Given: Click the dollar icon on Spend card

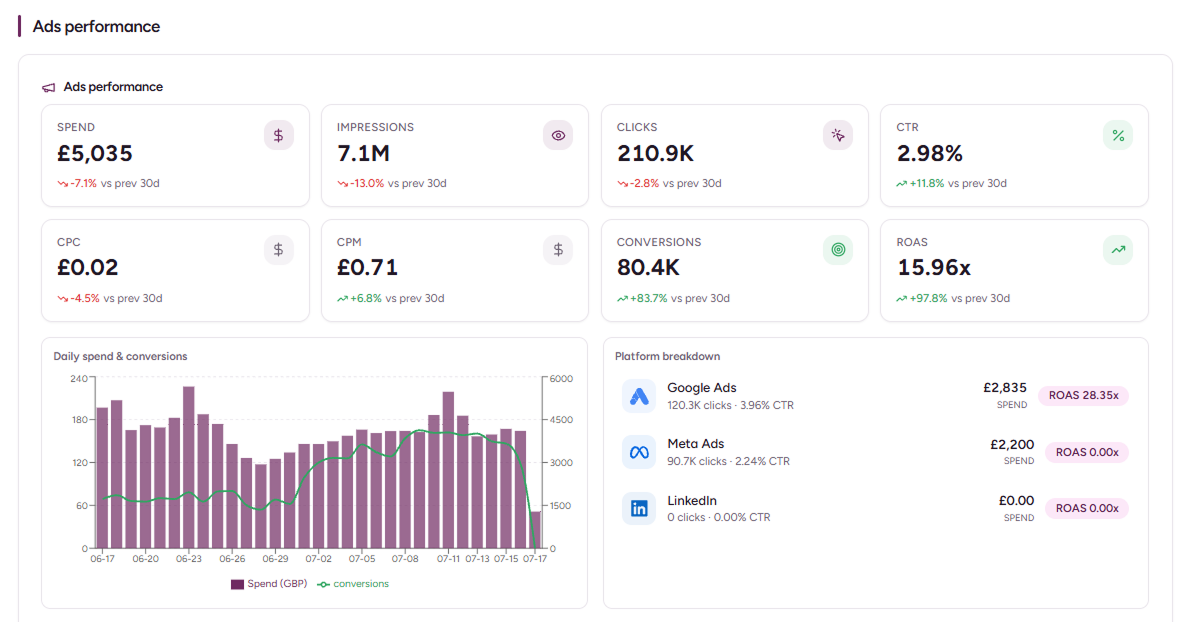Looking at the screenshot, I should (278, 136).
